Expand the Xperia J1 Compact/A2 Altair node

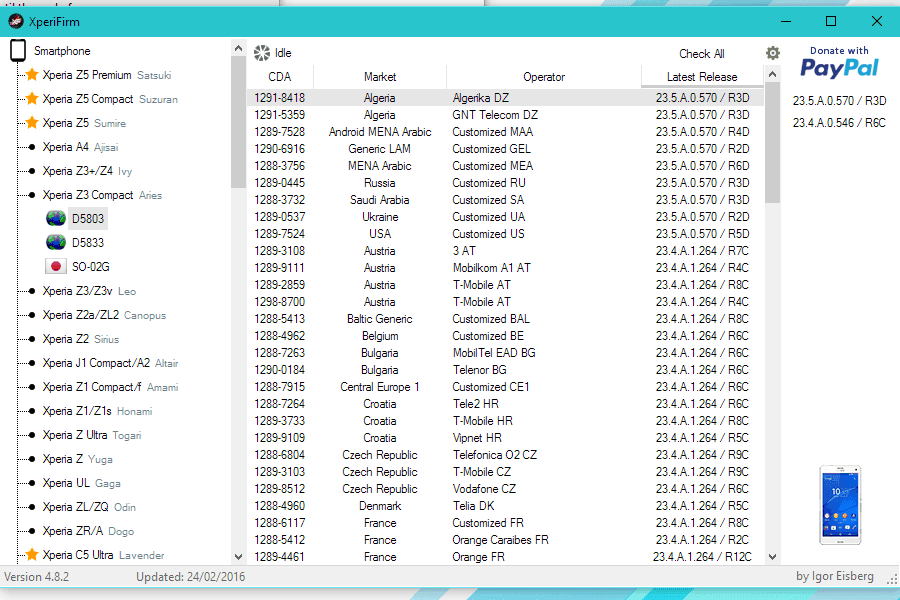click(32, 363)
